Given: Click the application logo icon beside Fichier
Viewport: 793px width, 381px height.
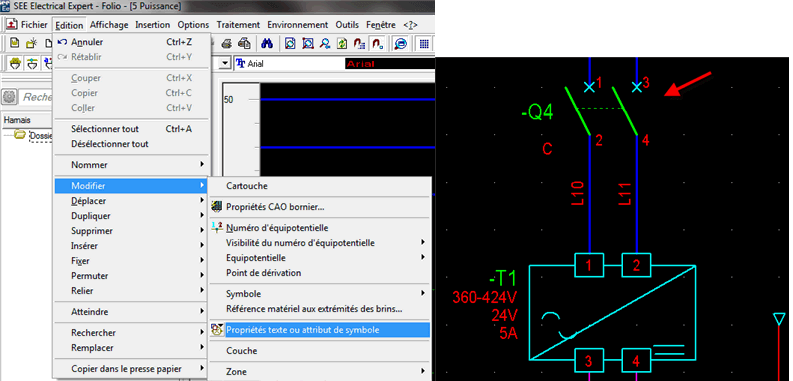Looking at the screenshot, I should point(12,24).
